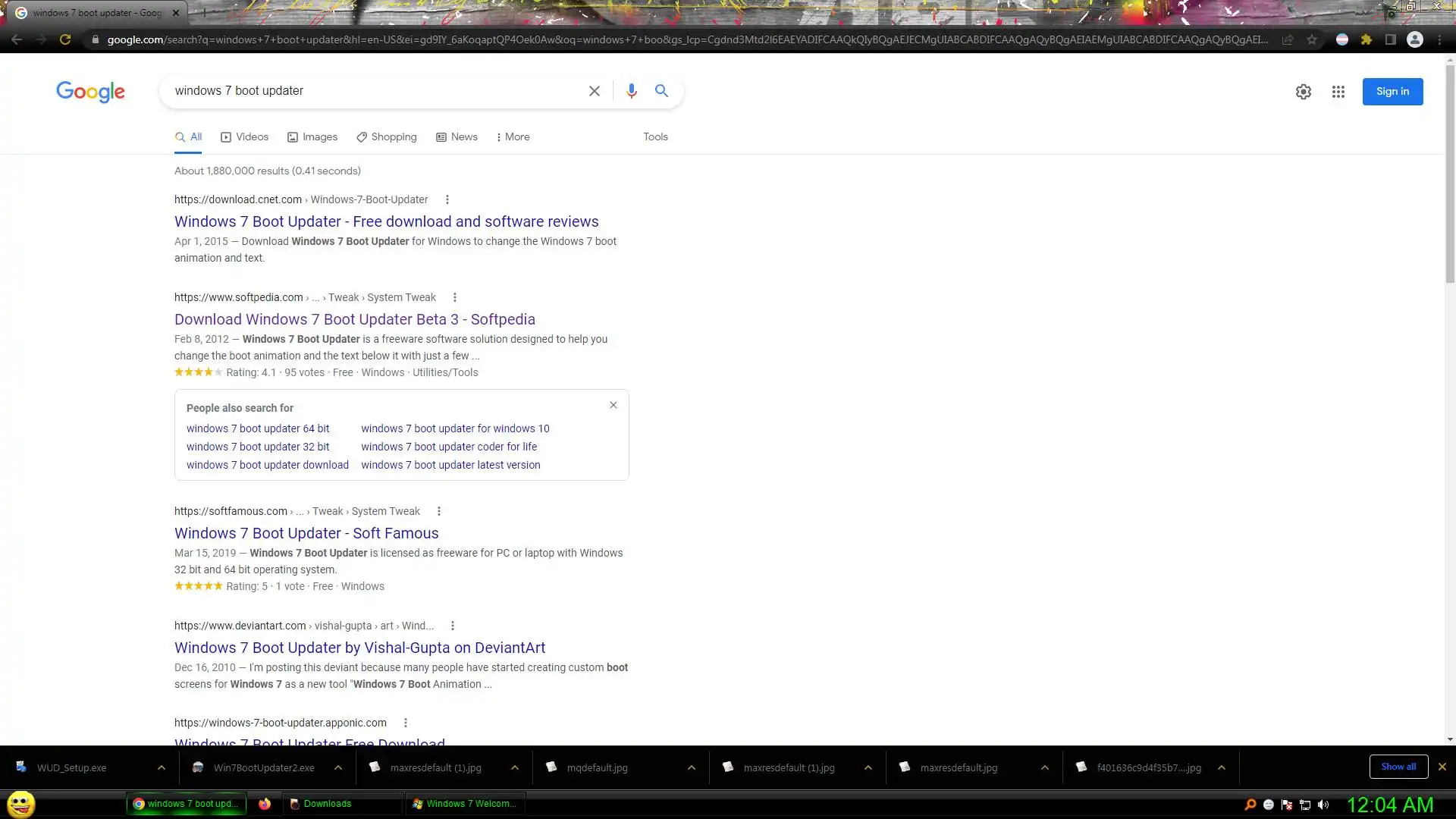The width and height of the screenshot is (1456, 819).
Task: Expand options chevron for WUD_Setup.exe download
Action: click(162, 767)
